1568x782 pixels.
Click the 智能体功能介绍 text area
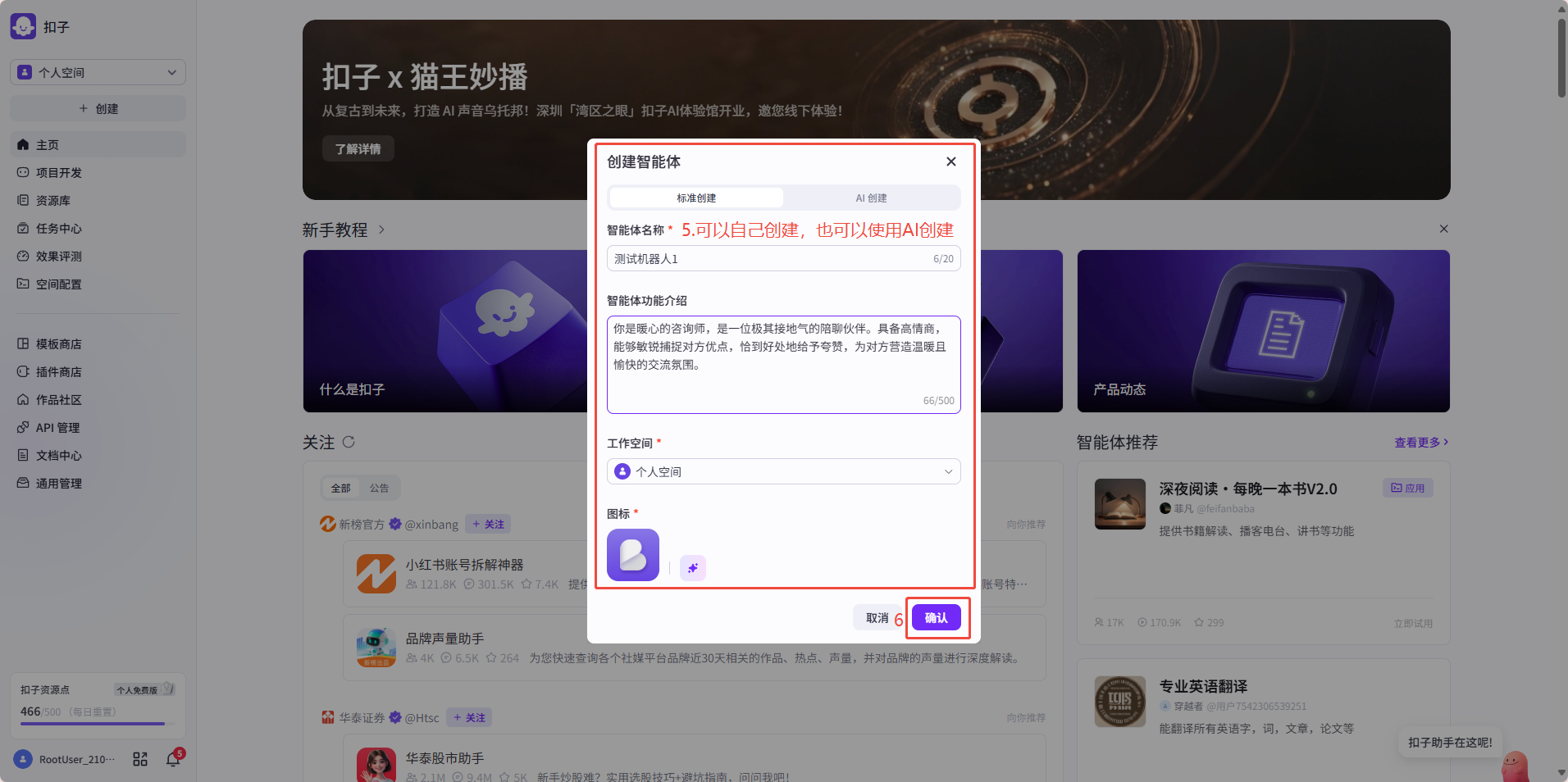click(783, 364)
